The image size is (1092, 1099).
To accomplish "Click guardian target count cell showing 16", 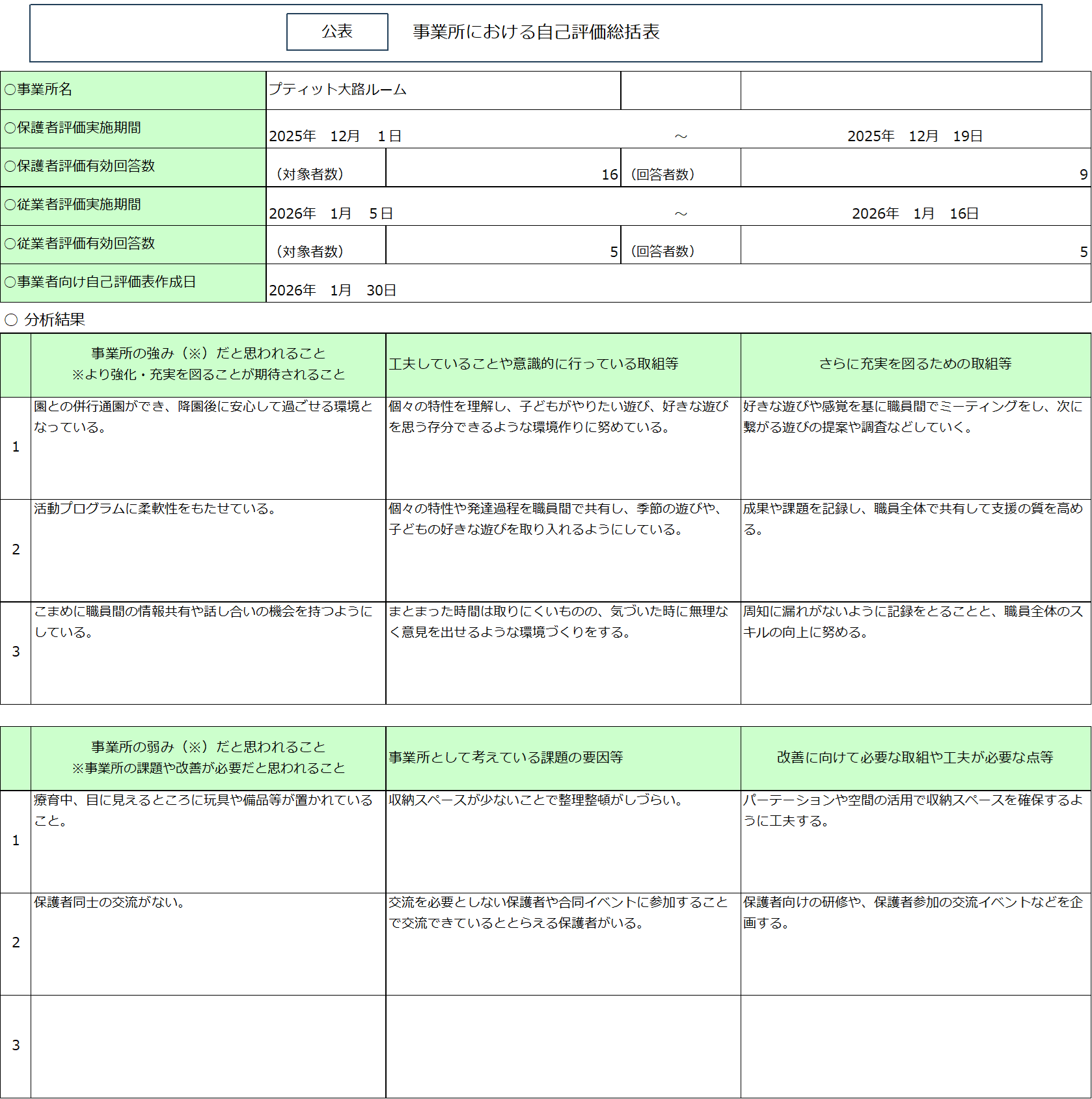I will pos(502,174).
